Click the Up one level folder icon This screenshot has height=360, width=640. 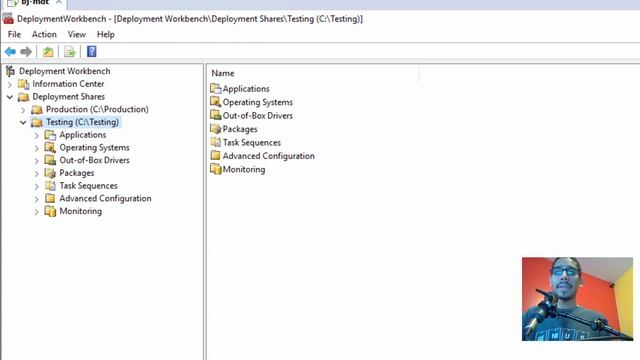click(48, 52)
